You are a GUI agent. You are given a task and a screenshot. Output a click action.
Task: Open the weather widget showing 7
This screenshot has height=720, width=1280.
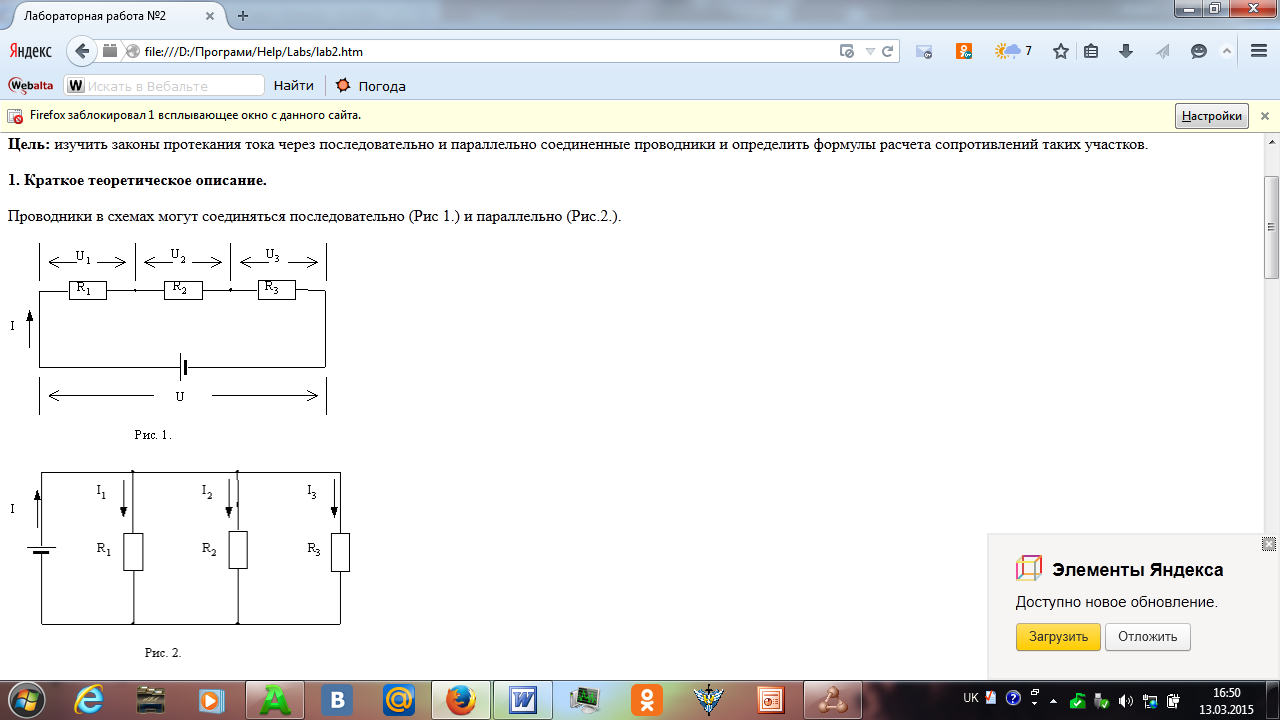[1013, 51]
